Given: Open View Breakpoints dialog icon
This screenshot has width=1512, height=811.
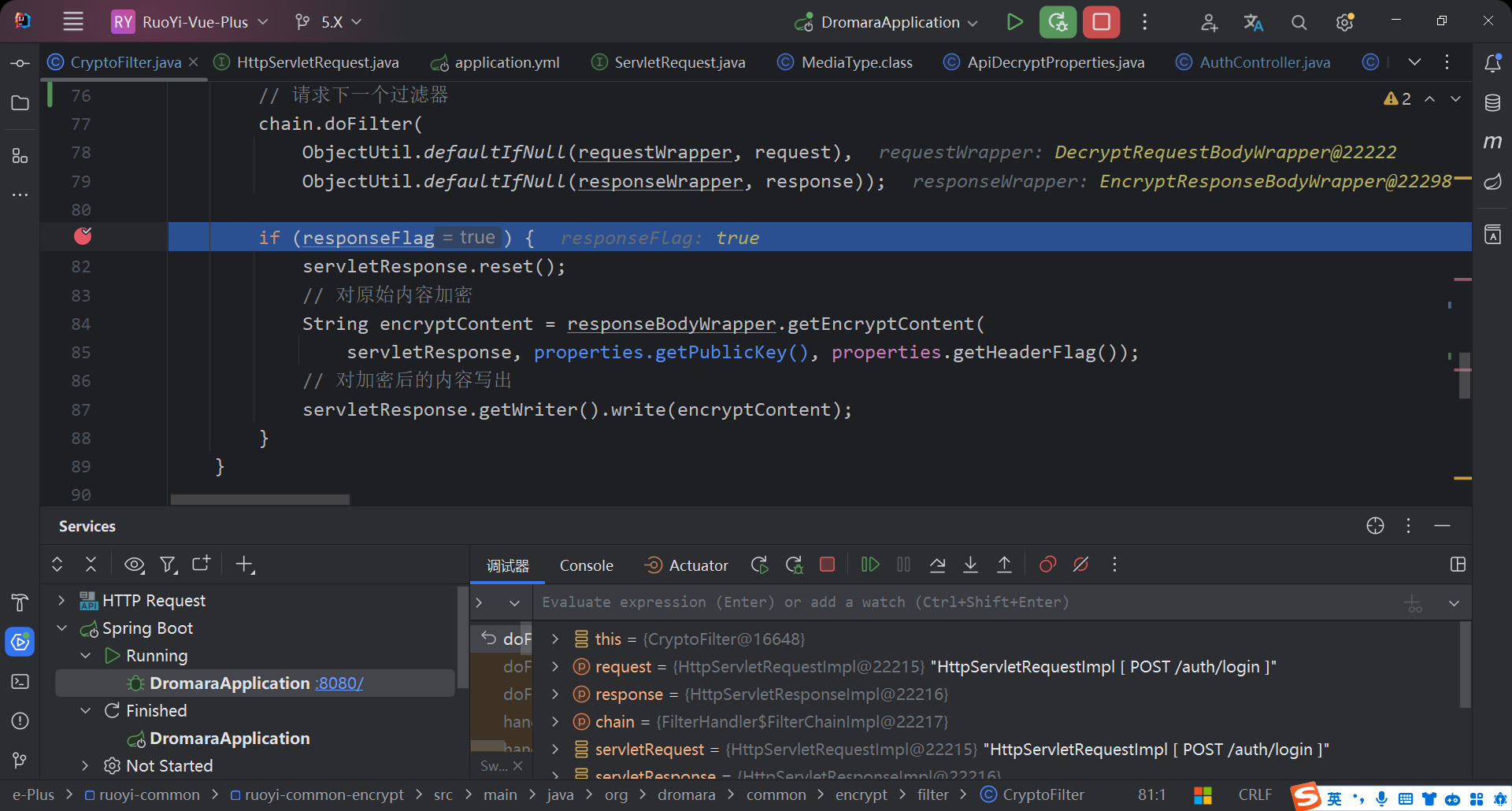Looking at the screenshot, I should 1047,565.
